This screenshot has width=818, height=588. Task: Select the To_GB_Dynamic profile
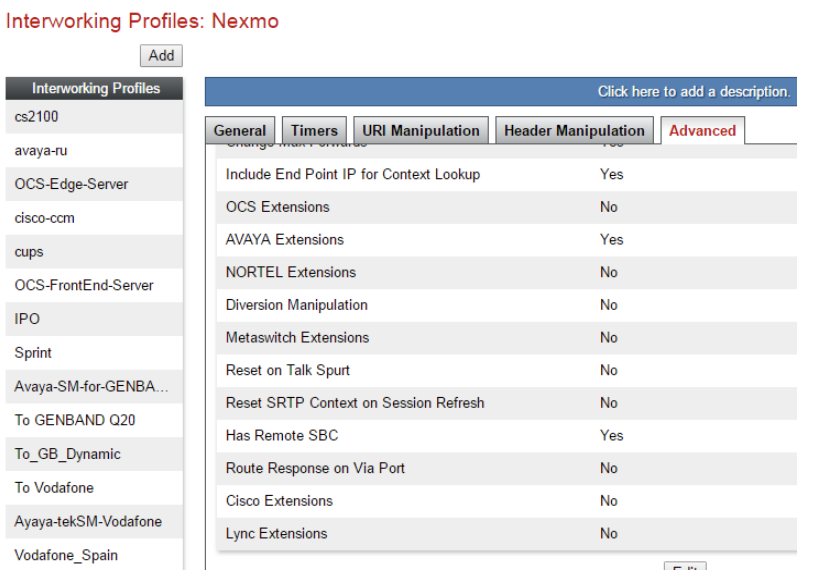click(x=94, y=454)
